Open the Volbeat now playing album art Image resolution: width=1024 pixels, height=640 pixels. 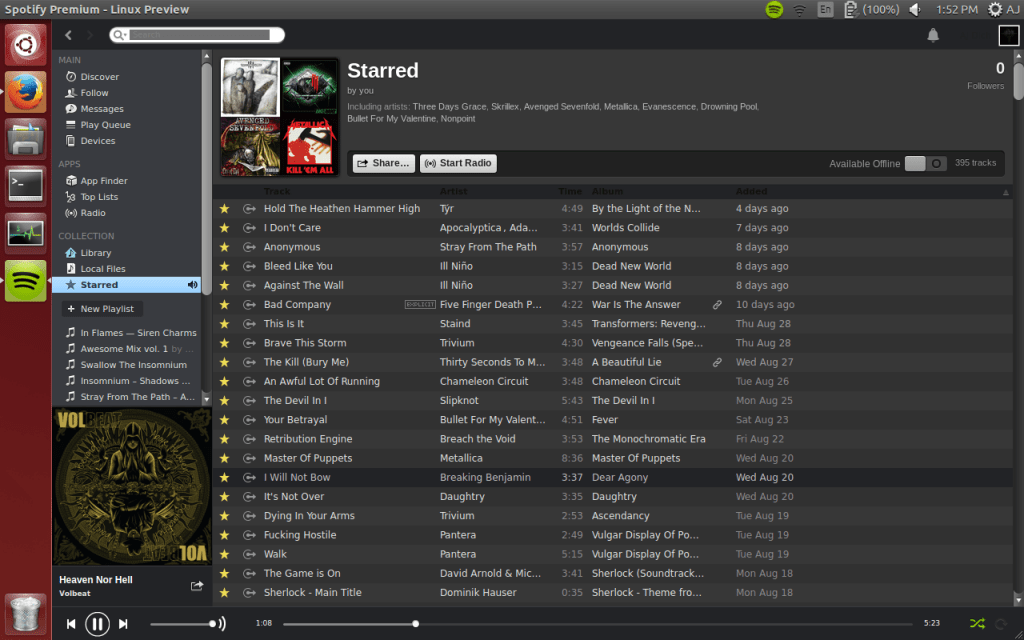(132, 486)
